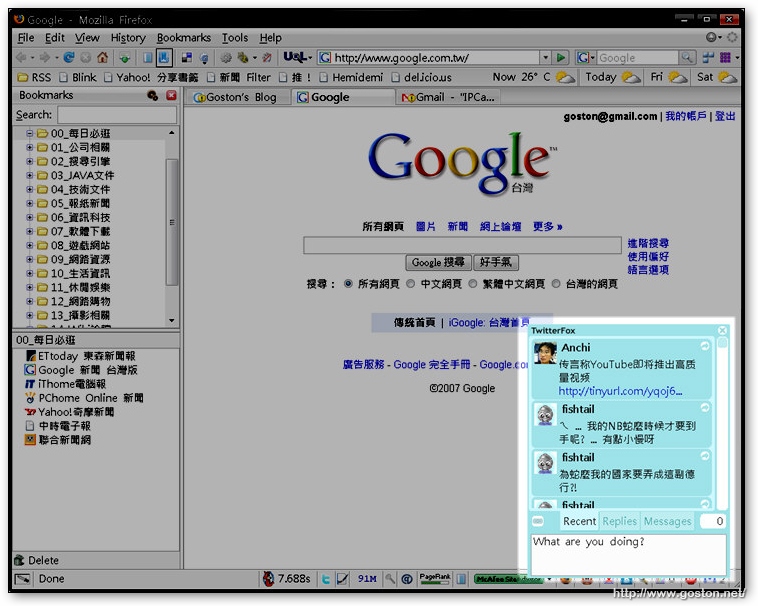Expand the 03_JAVA文件 bookmark folder
758x606 pixels.
coord(29,175)
